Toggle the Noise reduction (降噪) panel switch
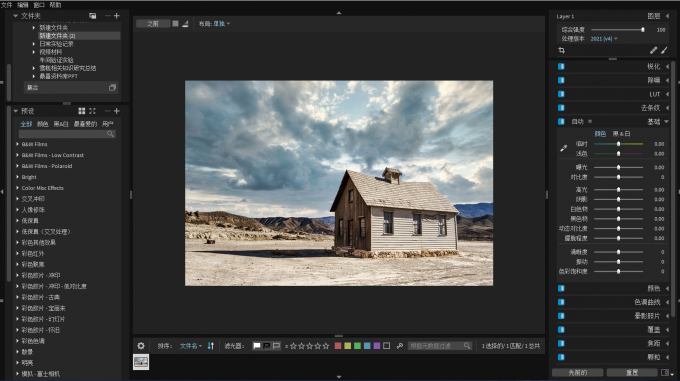The height and width of the screenshot is (381, 680). click(561, 80)
